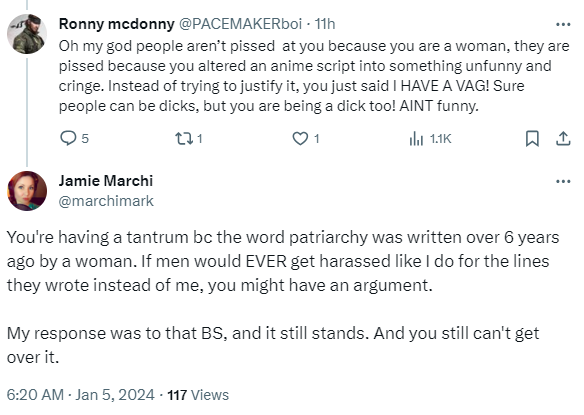Open the 6:20 AM · Jan 5, 2024 timestamp

click(80, 395)
